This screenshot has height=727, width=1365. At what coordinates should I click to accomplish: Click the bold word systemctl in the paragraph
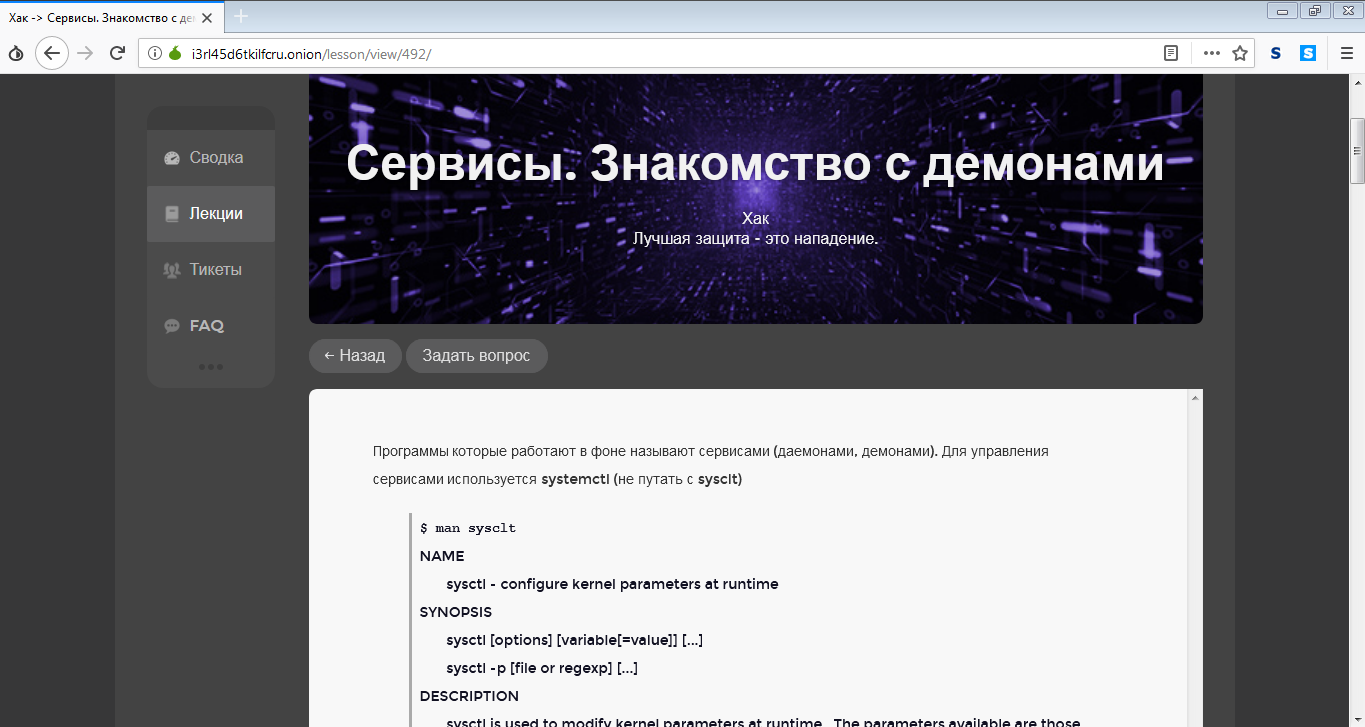[x=575, y=479]
